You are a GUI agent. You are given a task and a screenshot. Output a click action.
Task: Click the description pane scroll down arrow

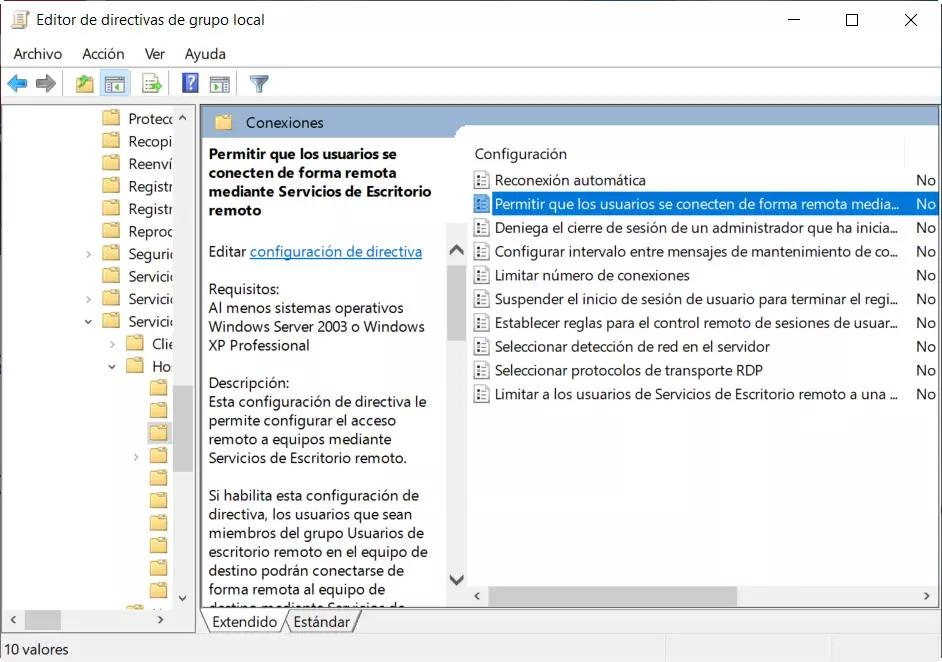pyautogui.click(x=457, y=580)
